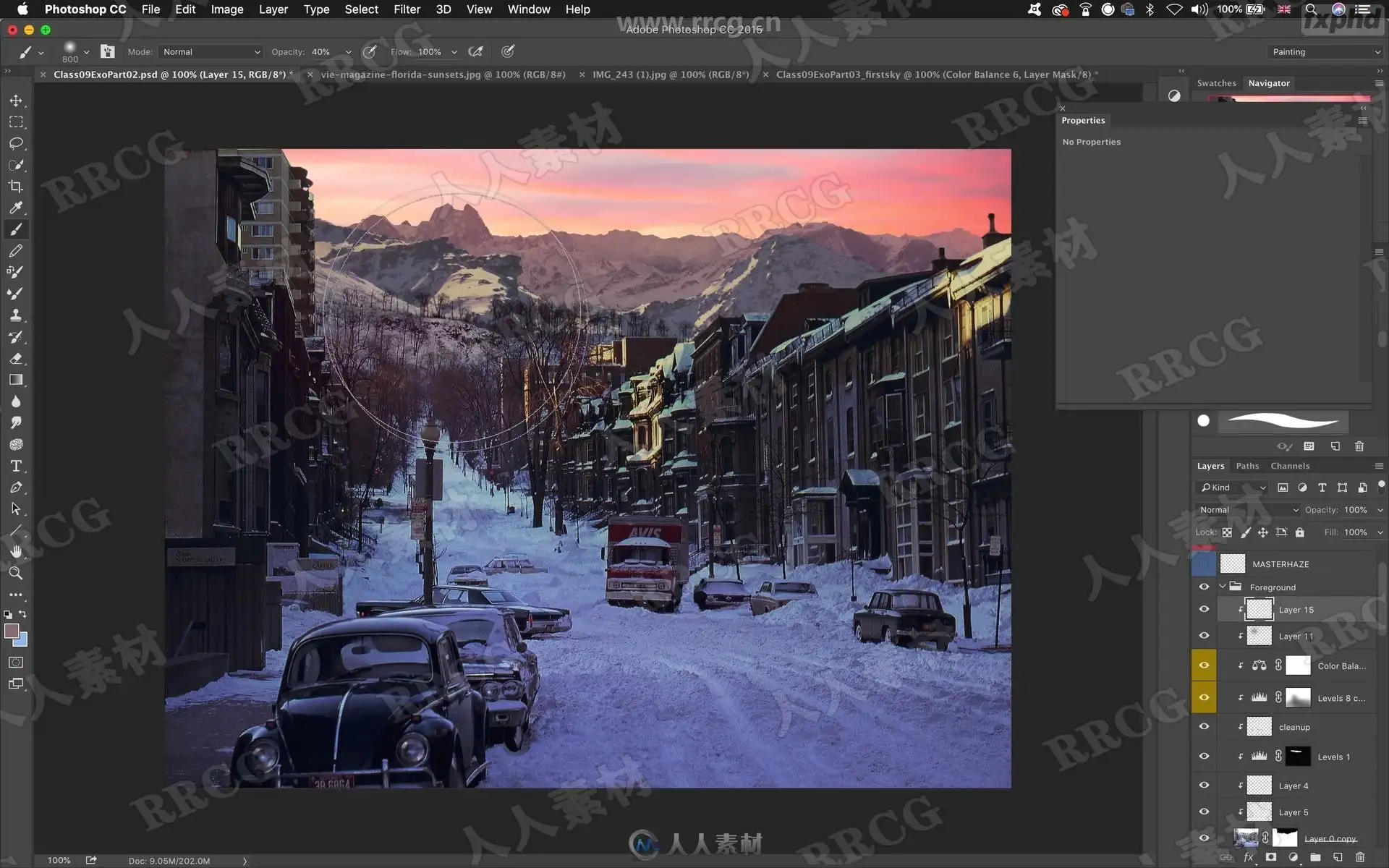Click the foreground color swatch

[12, 631]
